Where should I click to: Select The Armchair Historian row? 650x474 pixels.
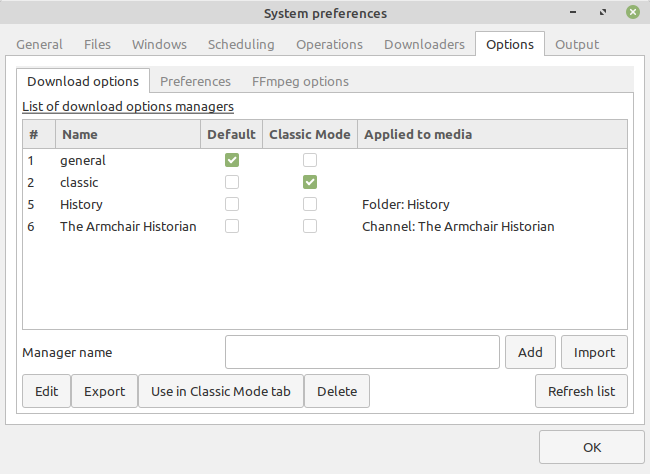tap(128, 226)
